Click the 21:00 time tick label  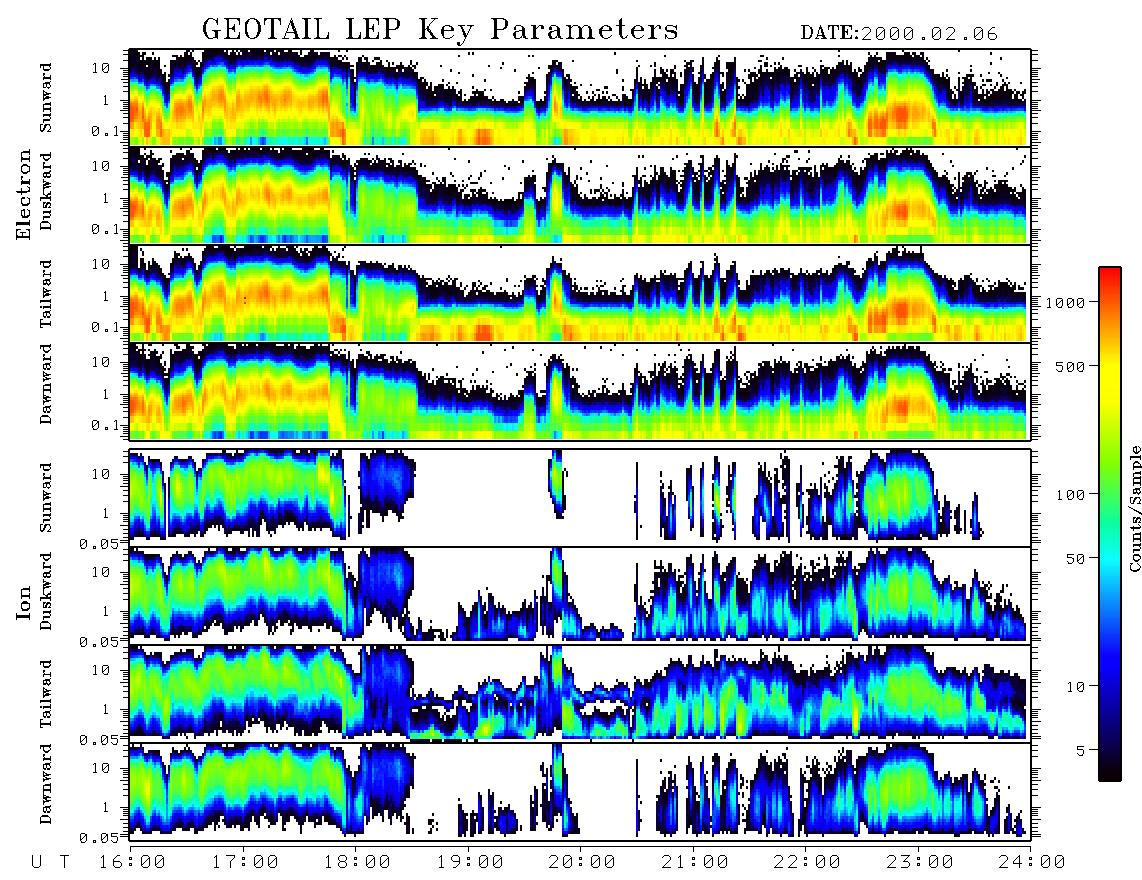point(693,862)
